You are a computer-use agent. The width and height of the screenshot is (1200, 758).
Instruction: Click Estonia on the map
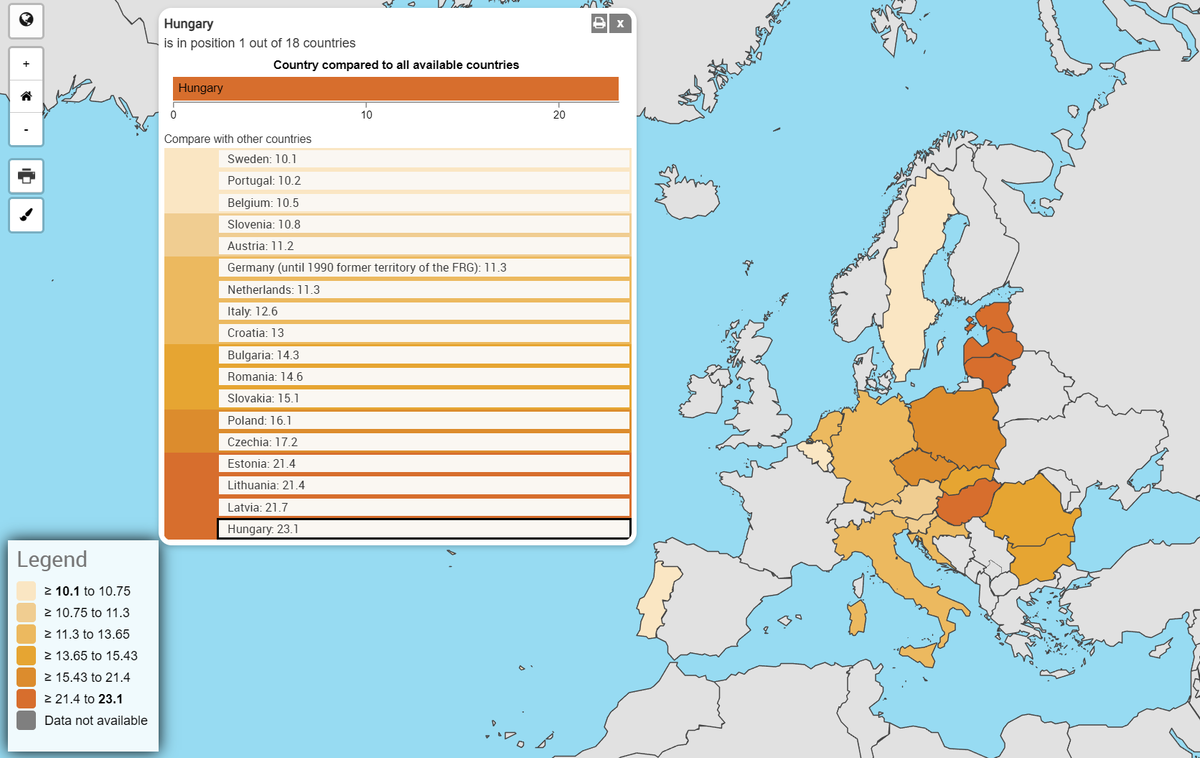pyautogui.click(x=996, y=317)
